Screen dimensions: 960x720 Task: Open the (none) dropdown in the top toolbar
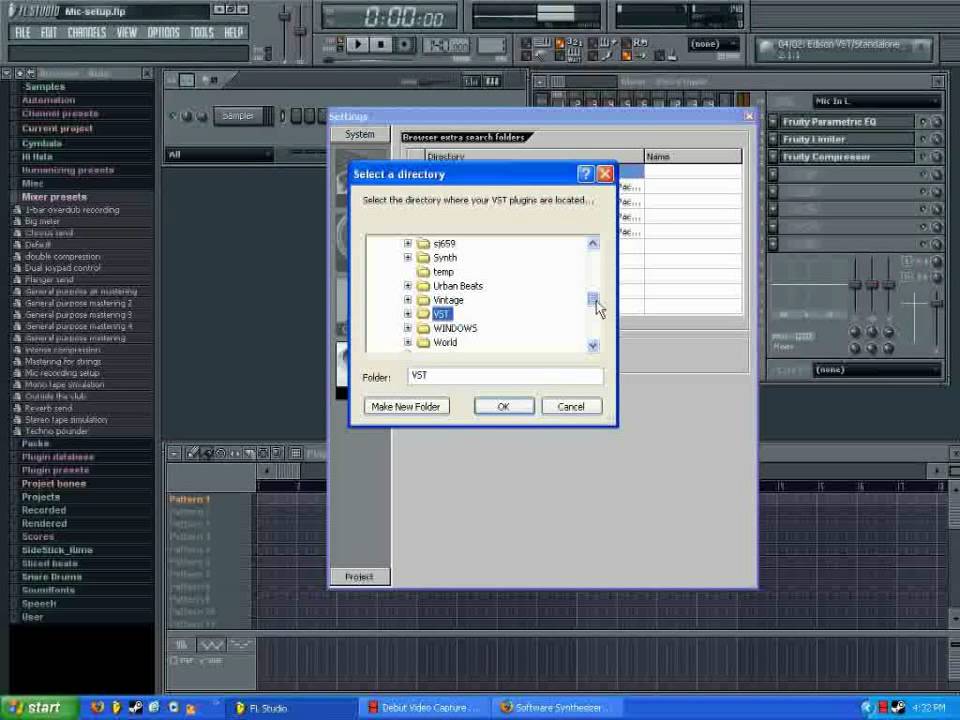click(x=713, y=44)
